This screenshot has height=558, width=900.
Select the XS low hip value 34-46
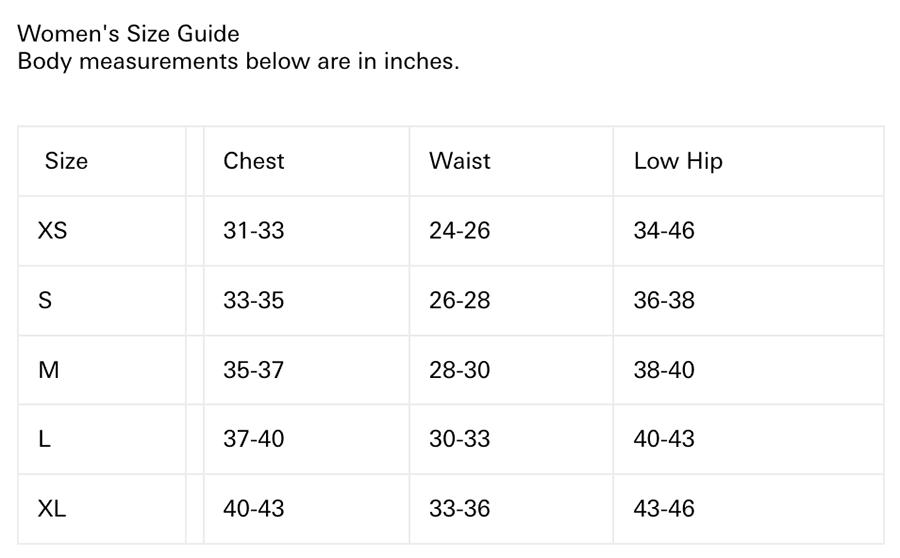point(664,231)
